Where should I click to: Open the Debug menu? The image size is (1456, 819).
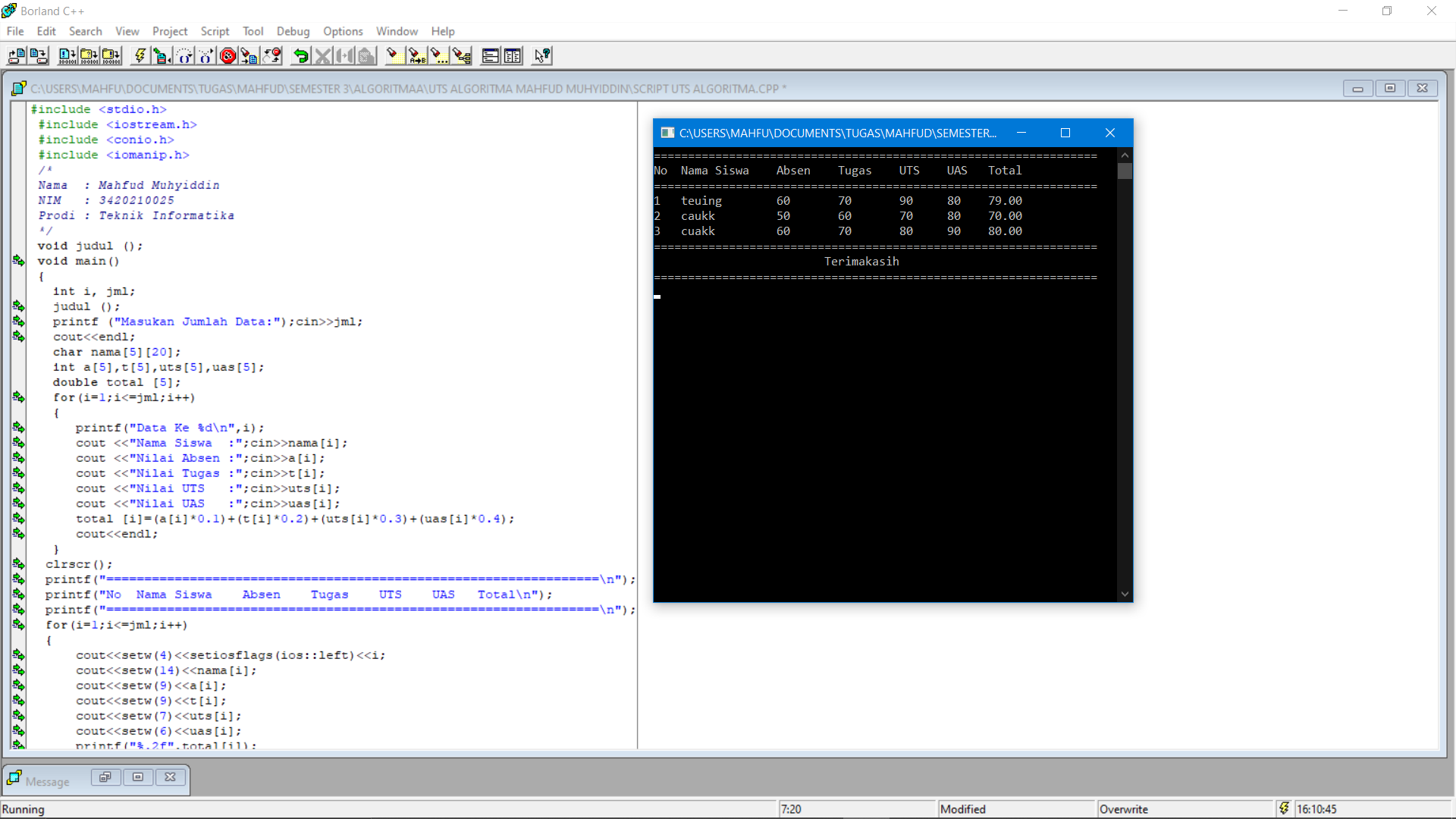(293, 31)
